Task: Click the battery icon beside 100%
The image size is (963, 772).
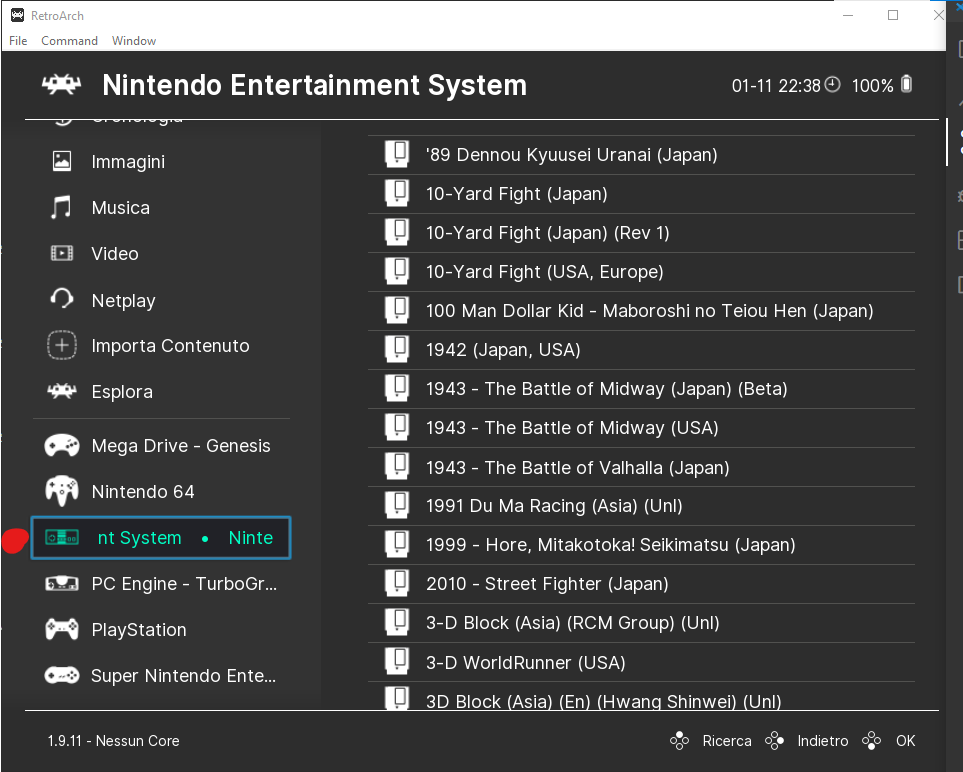Action: (906, 84)
